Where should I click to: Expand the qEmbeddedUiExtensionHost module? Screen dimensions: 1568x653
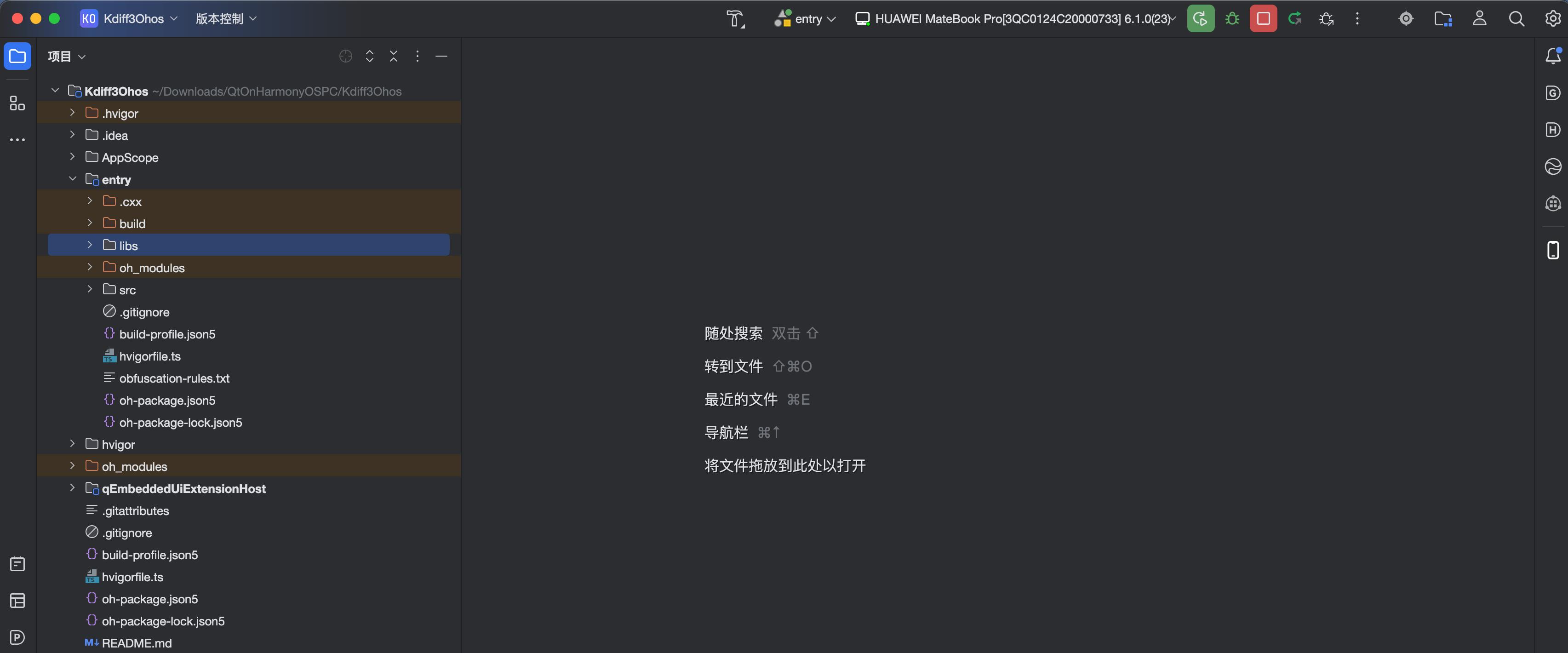pyautogui.click(x=72, y=488)
